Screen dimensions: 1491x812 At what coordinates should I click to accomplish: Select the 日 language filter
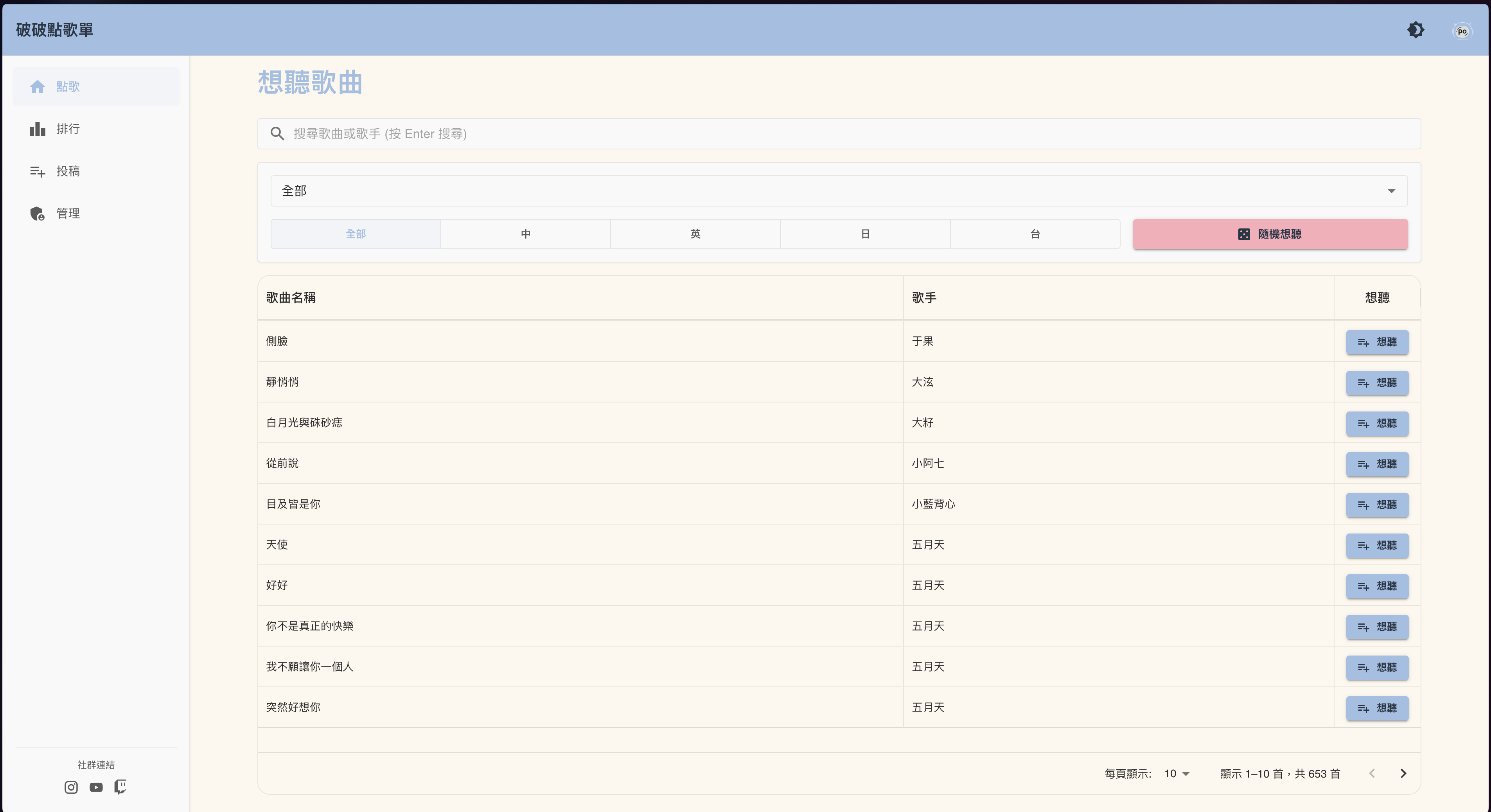tap(865, 234)
